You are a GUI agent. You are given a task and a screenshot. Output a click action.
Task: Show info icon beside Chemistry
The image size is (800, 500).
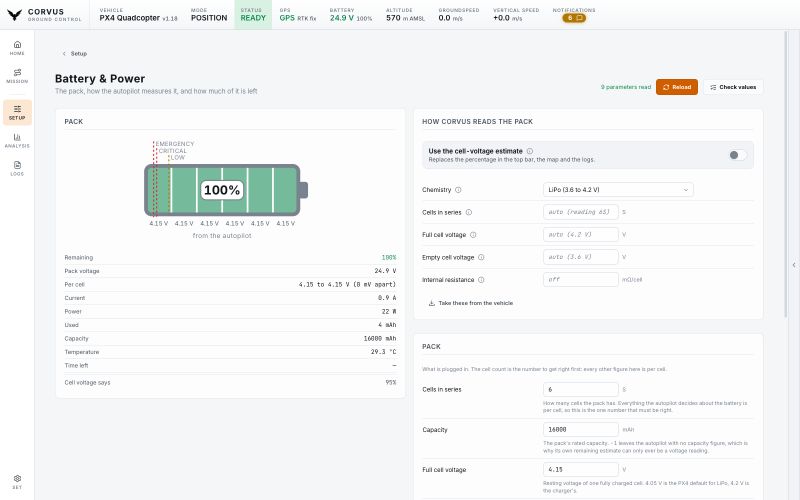[x=458, y=190]
